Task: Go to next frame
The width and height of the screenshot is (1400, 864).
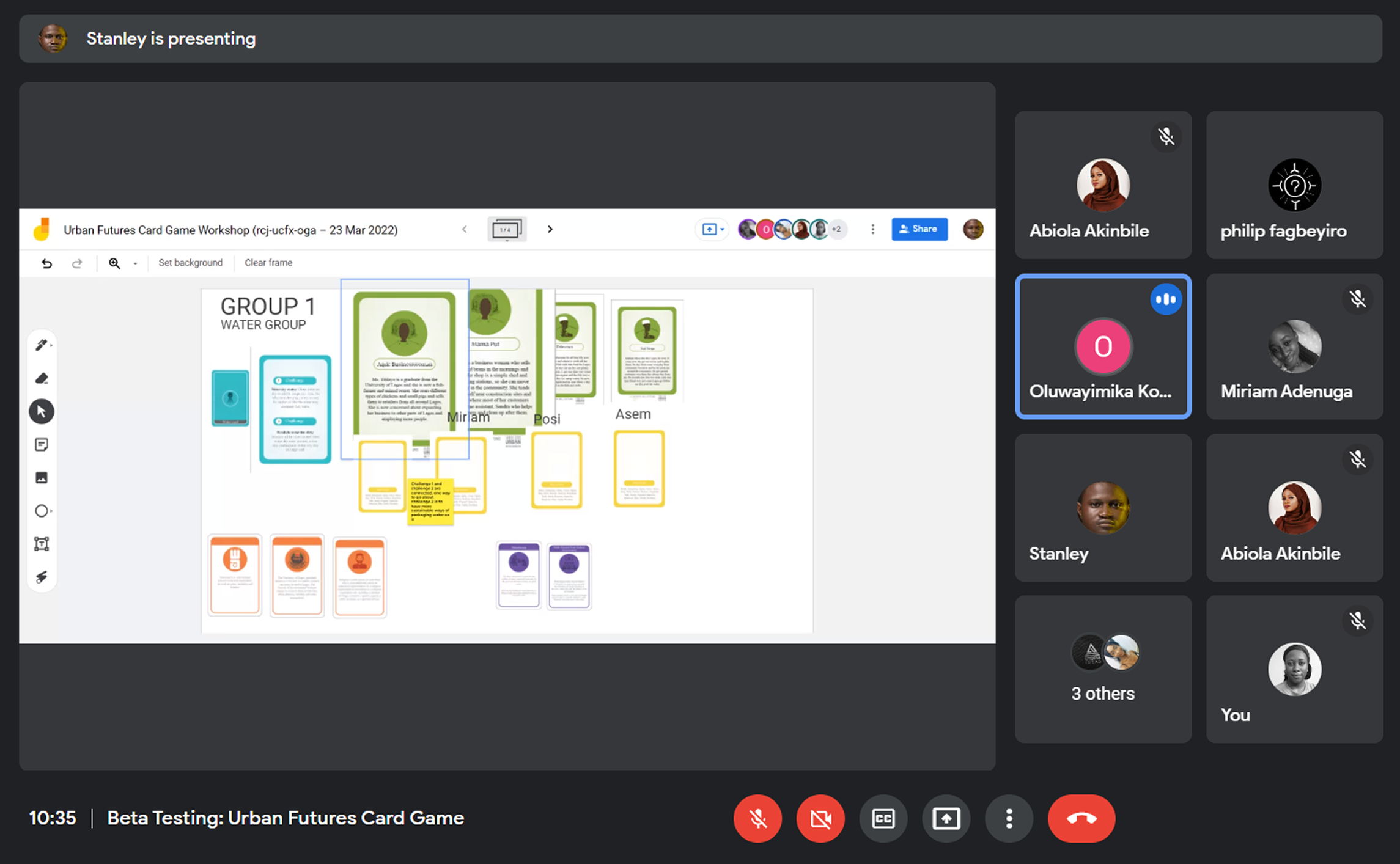Action: 550,229
